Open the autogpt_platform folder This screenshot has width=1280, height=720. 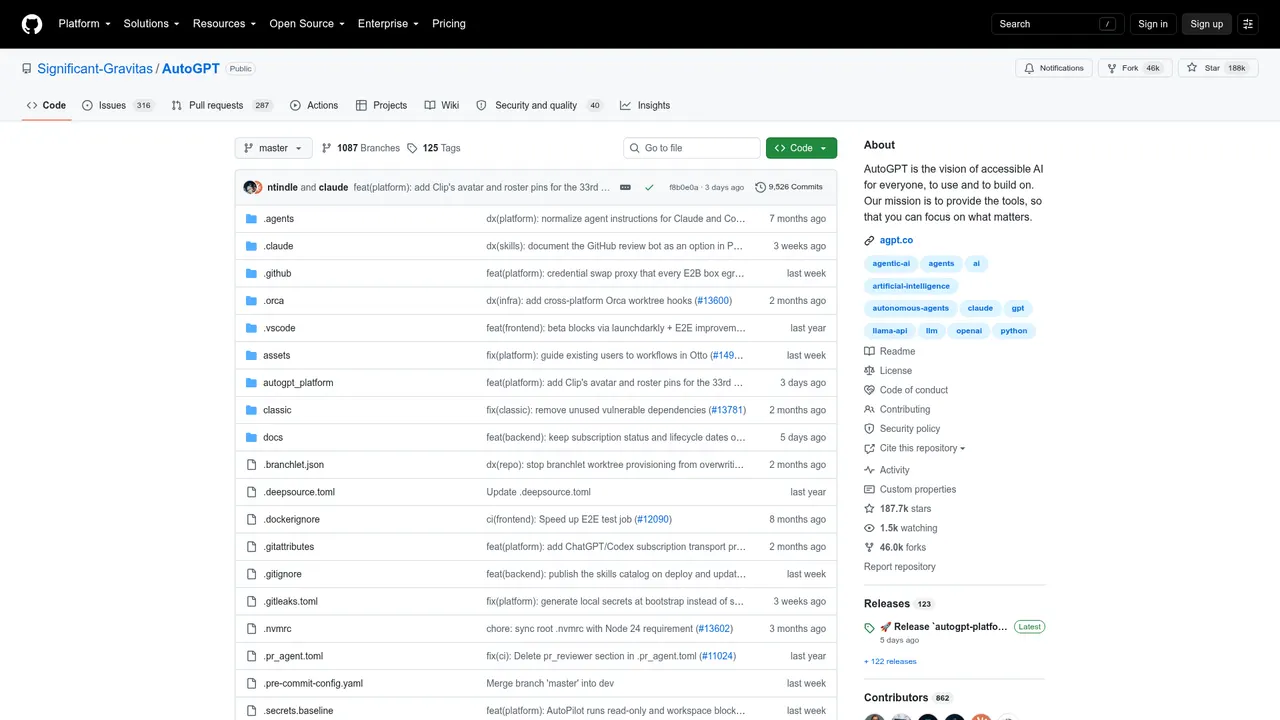coord(298,383)
